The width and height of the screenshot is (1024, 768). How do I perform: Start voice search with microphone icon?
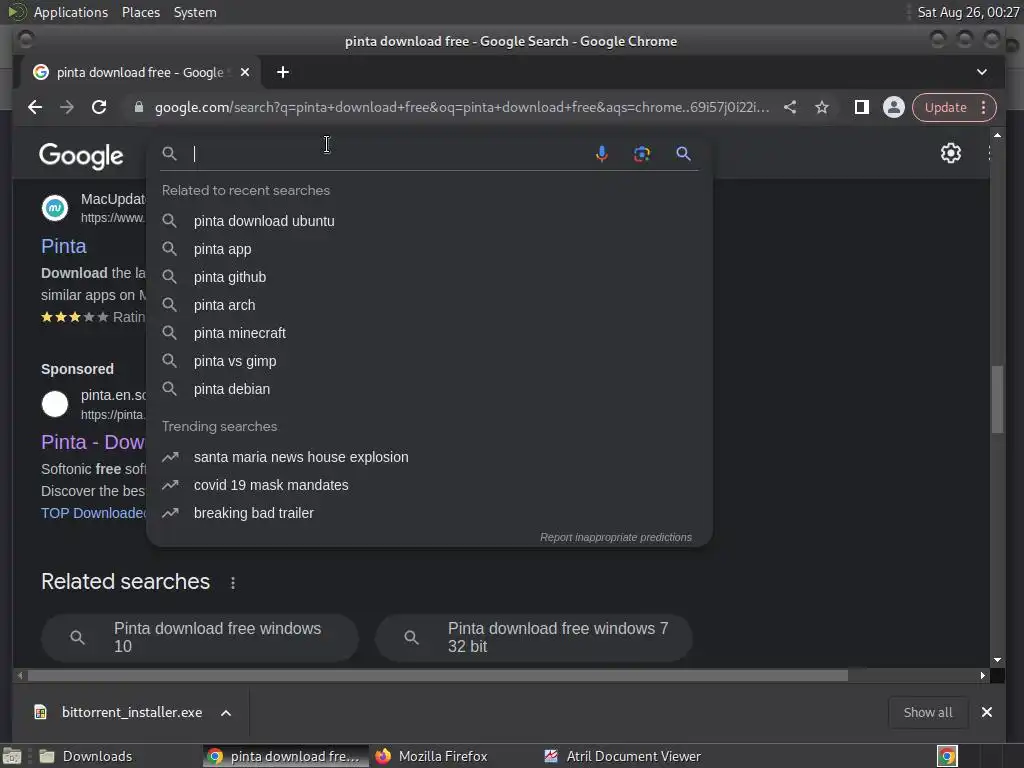(601, 153)
